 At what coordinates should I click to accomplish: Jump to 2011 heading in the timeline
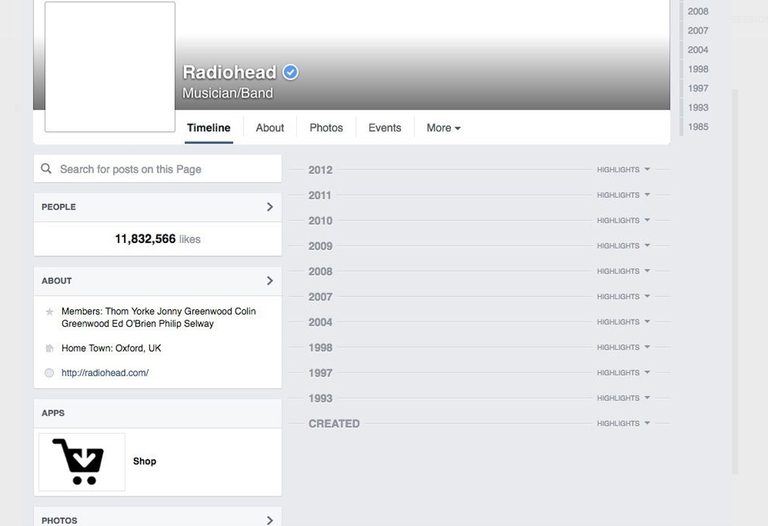tap(320, 195)
